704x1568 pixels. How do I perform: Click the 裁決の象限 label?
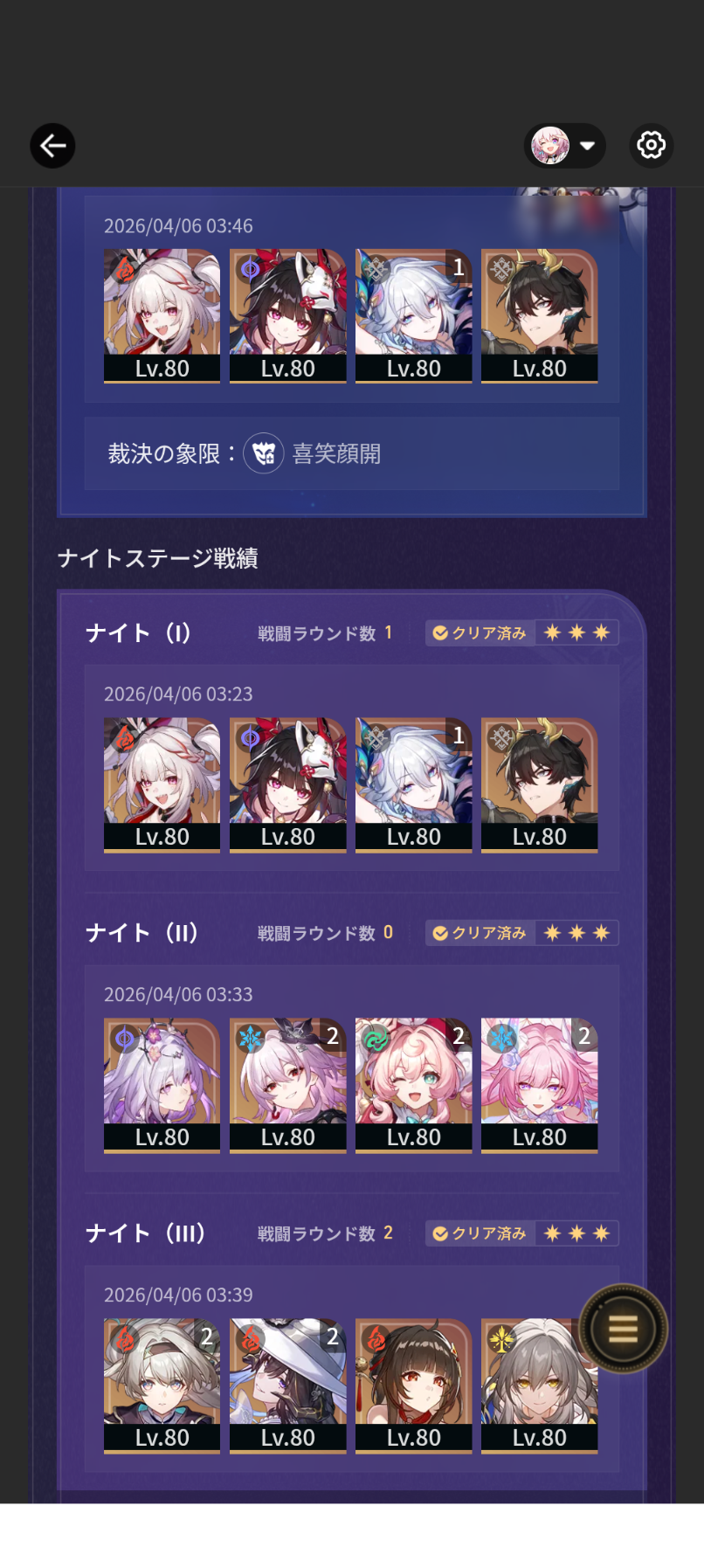pyautogui.click(x=171, y=453)
